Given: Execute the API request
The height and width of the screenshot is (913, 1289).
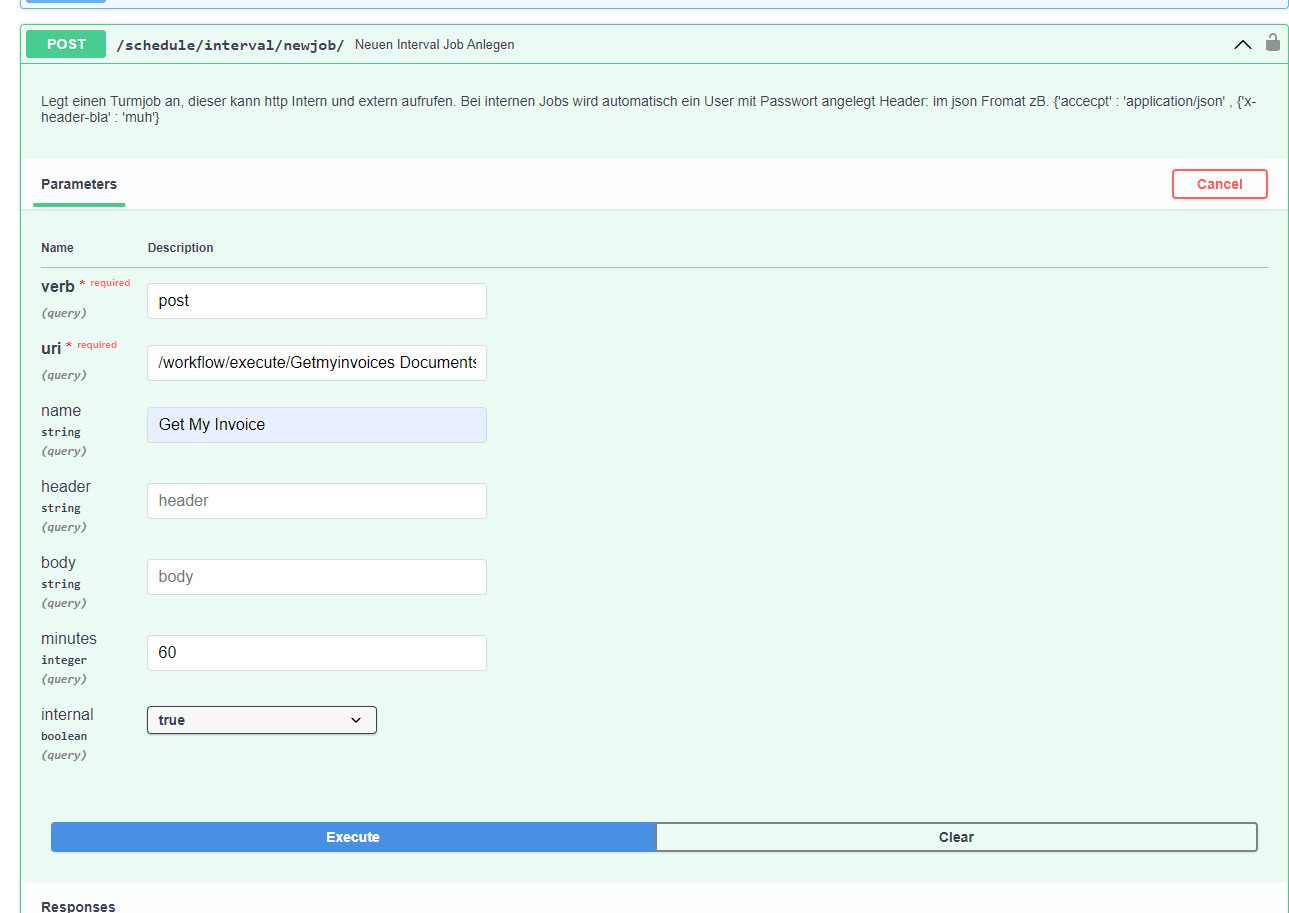Looking at the screenshot, I should 353,837.
